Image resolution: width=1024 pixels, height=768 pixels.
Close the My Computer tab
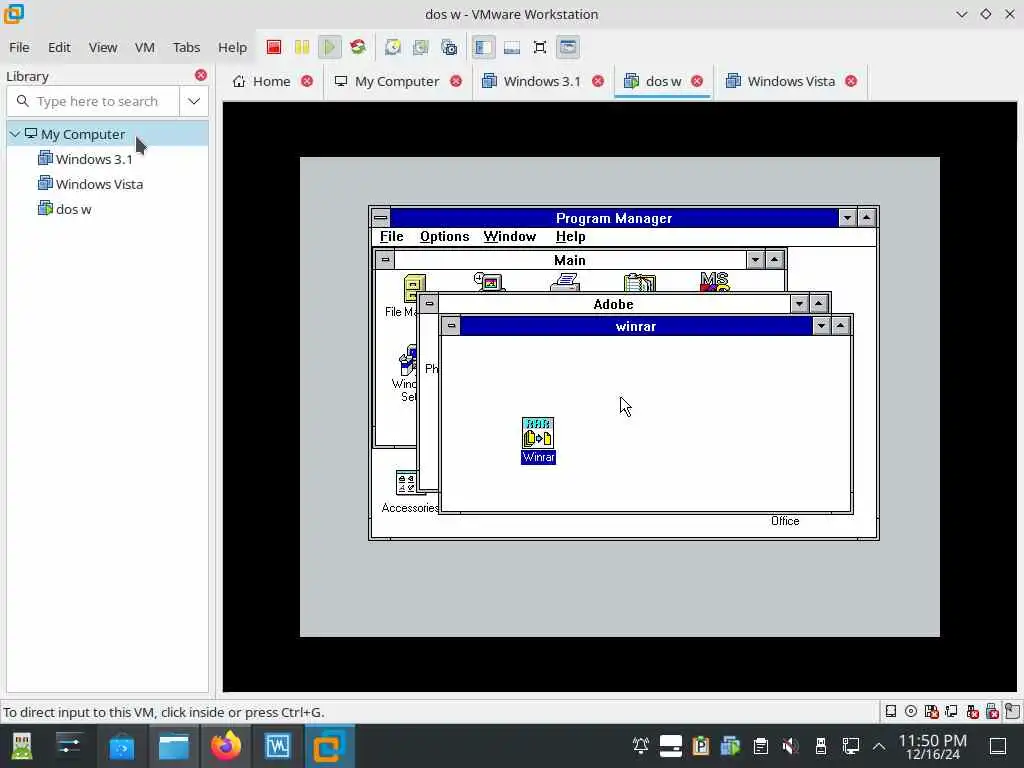click(456, 81)
